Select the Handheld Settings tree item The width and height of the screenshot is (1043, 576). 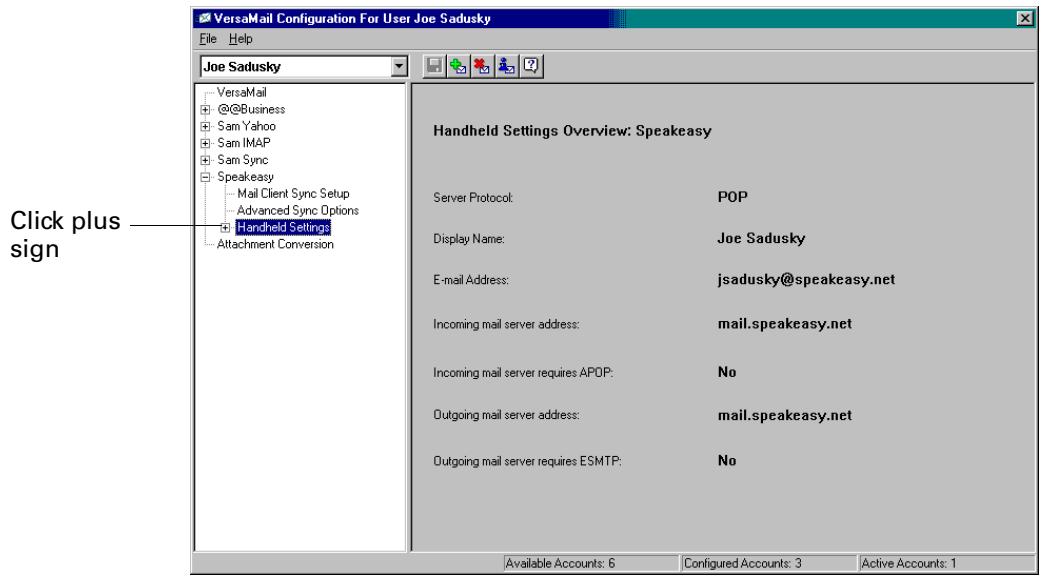tap(283, 227)
